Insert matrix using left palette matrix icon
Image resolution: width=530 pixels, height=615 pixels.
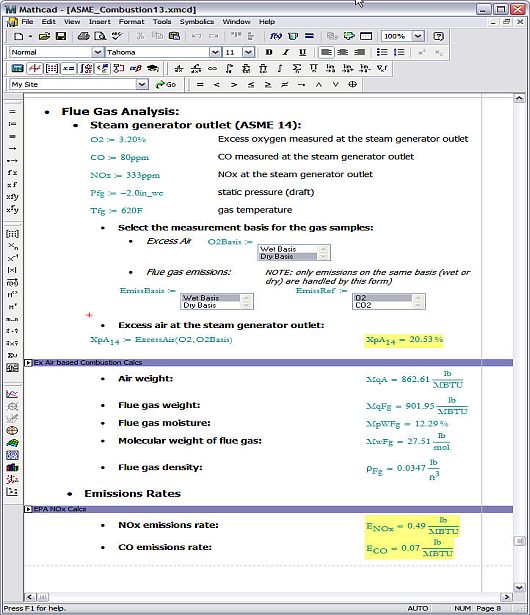click(12, 234)
